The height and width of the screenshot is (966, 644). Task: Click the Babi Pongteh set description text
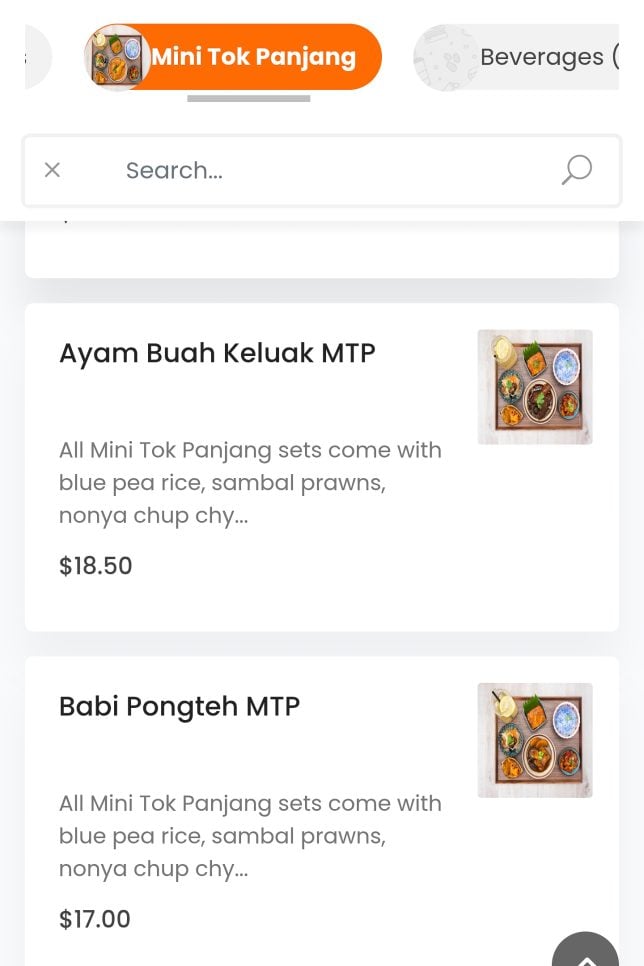point(250,836)
